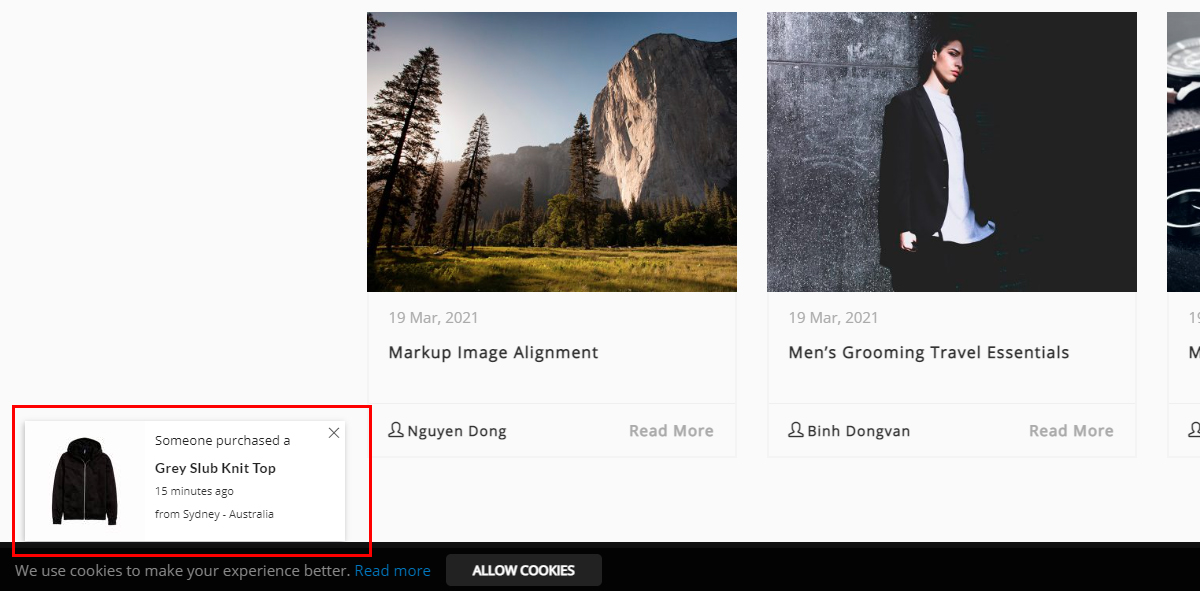This screenshot has width=1200, height=591.
Task: Click the partially visible third post image
Action: click(x=1184, y=152)
